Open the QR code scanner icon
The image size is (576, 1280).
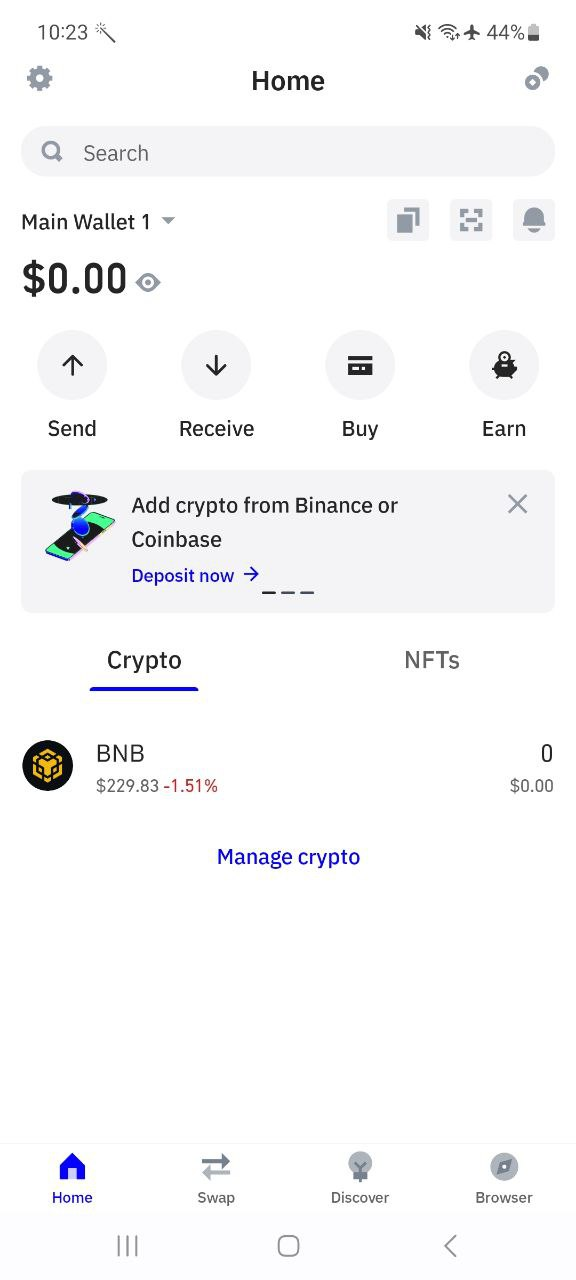click(x=471, y=220)
